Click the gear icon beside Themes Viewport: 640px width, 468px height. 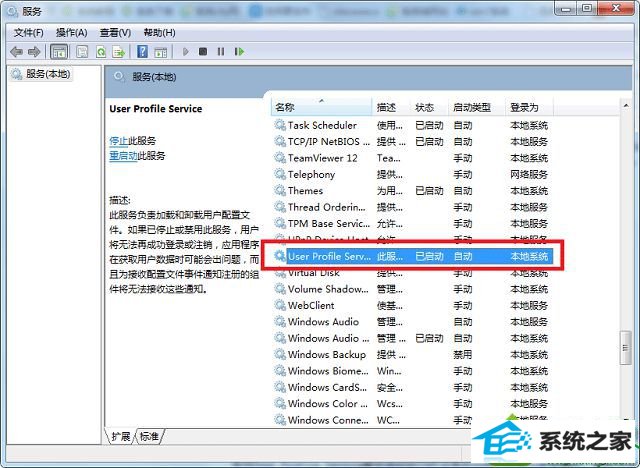280,191
